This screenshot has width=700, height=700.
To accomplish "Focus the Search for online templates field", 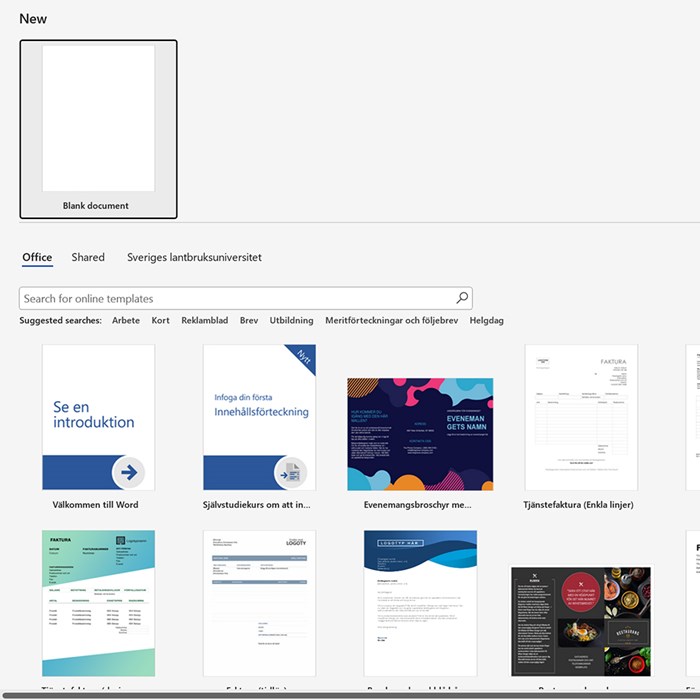I will click(x=235, y=298).
